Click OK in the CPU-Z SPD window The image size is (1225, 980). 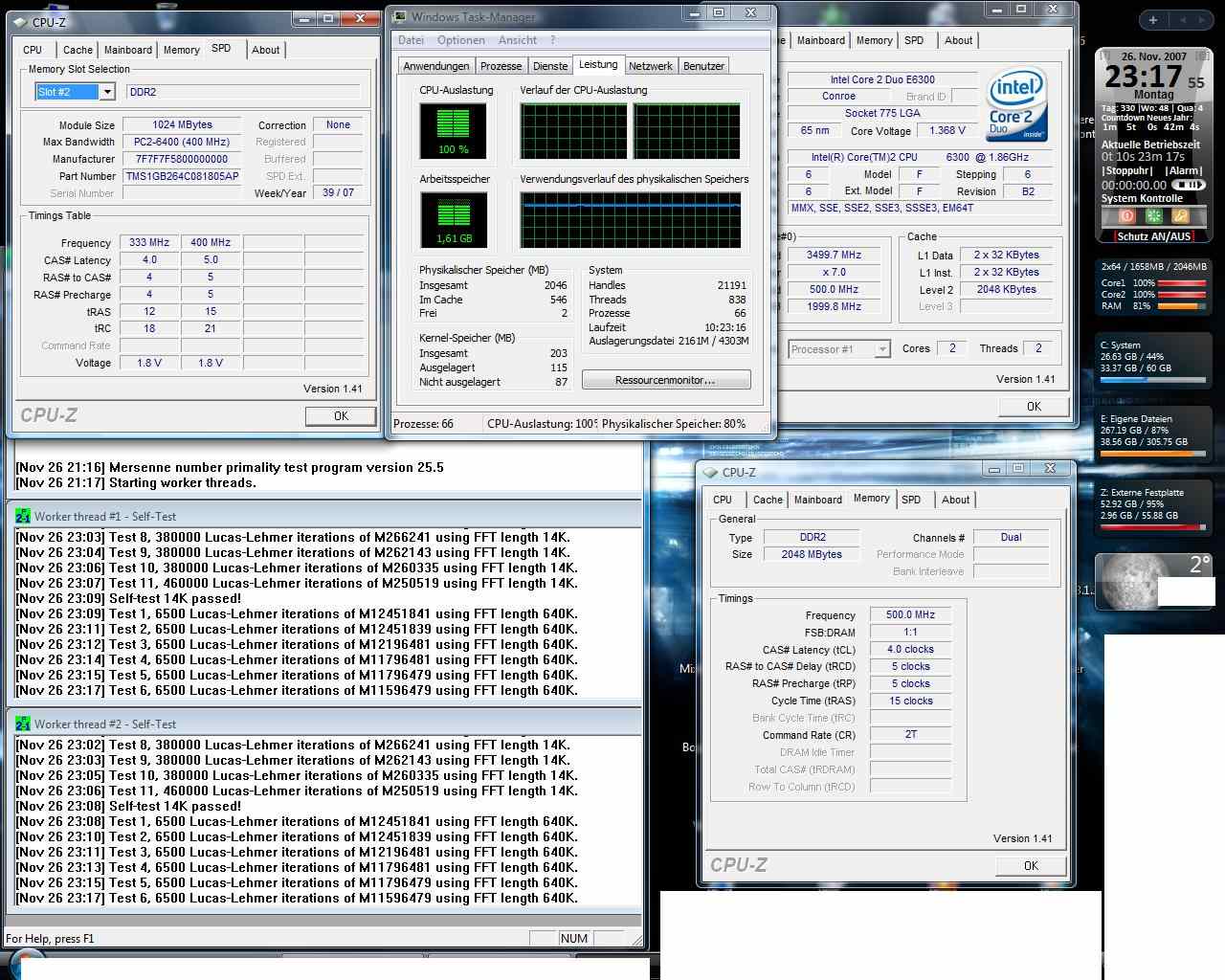coord(341,416)
